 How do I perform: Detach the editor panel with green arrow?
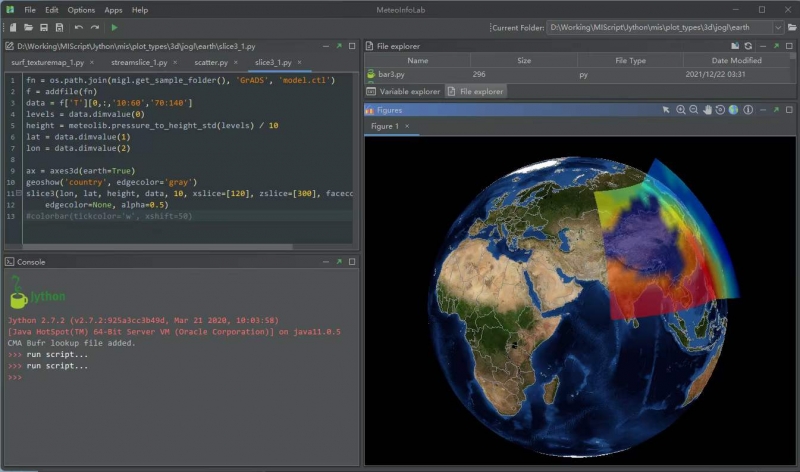pyautogui.click(x=339, y=46)
